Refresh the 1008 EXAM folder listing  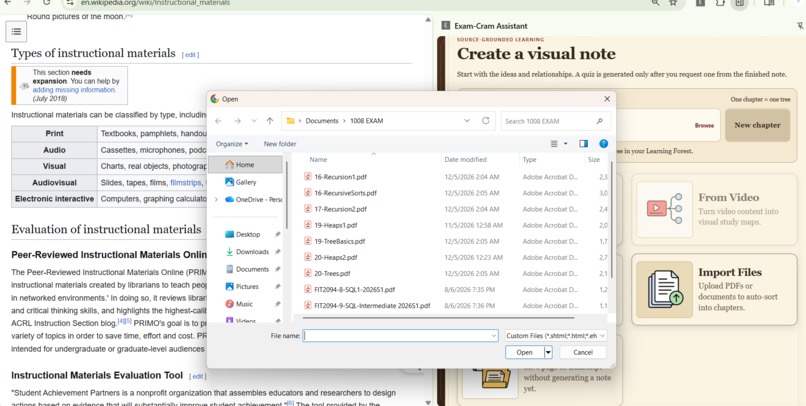(485, 121)
